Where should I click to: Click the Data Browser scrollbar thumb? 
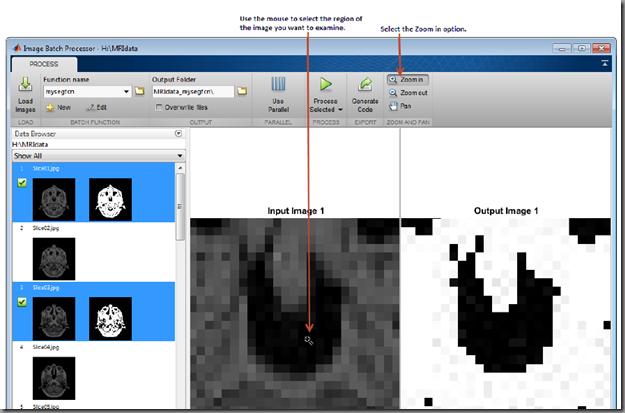coord(180,206)
